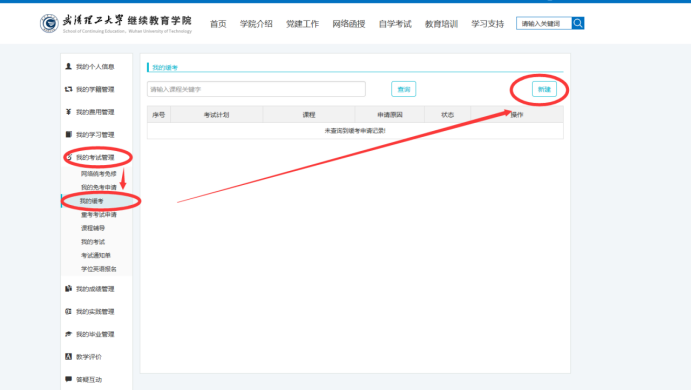Select 考试通知单 in the sidebar submenu

[x=96, y=256]
